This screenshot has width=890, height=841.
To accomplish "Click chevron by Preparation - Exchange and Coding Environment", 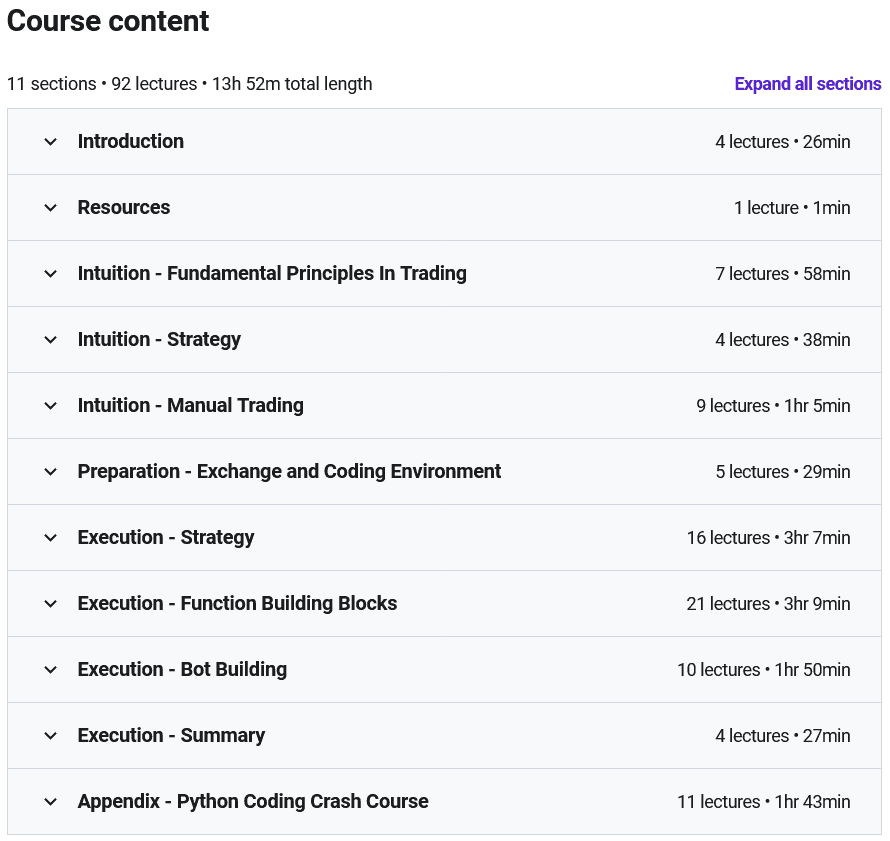I will click(x=51, y=472).
